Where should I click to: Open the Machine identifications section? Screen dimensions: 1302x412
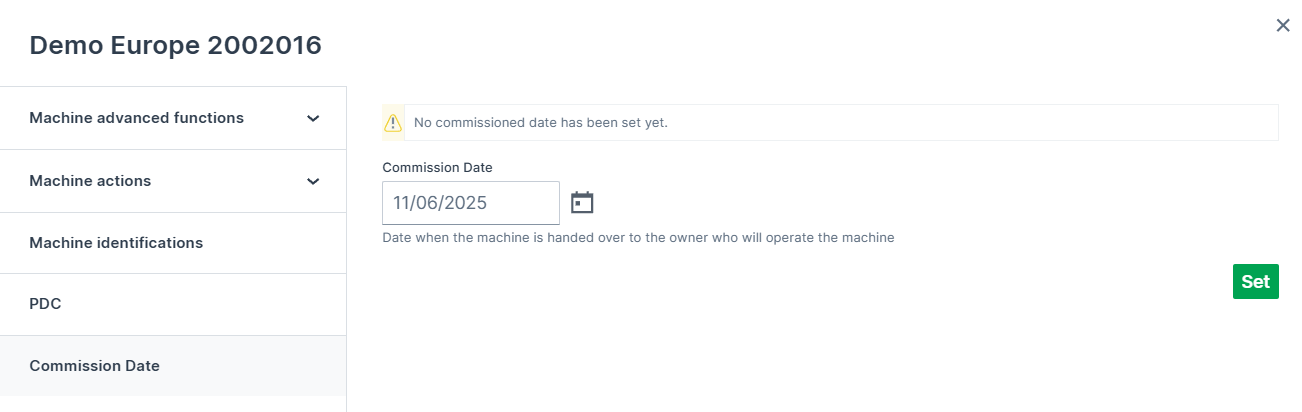(x=116, y=243)
